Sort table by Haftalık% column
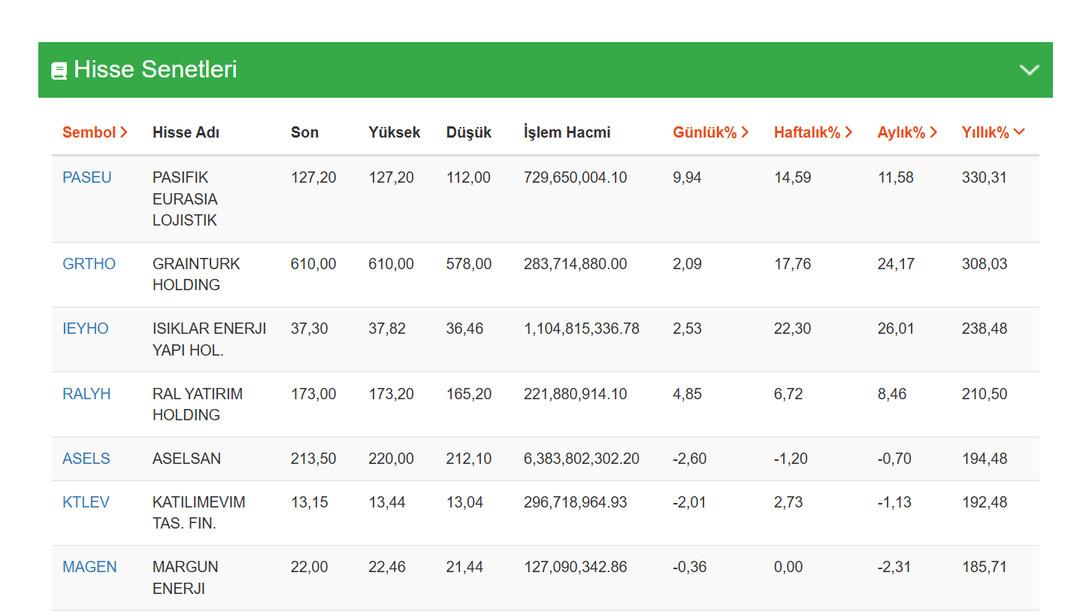 point(812,132)
